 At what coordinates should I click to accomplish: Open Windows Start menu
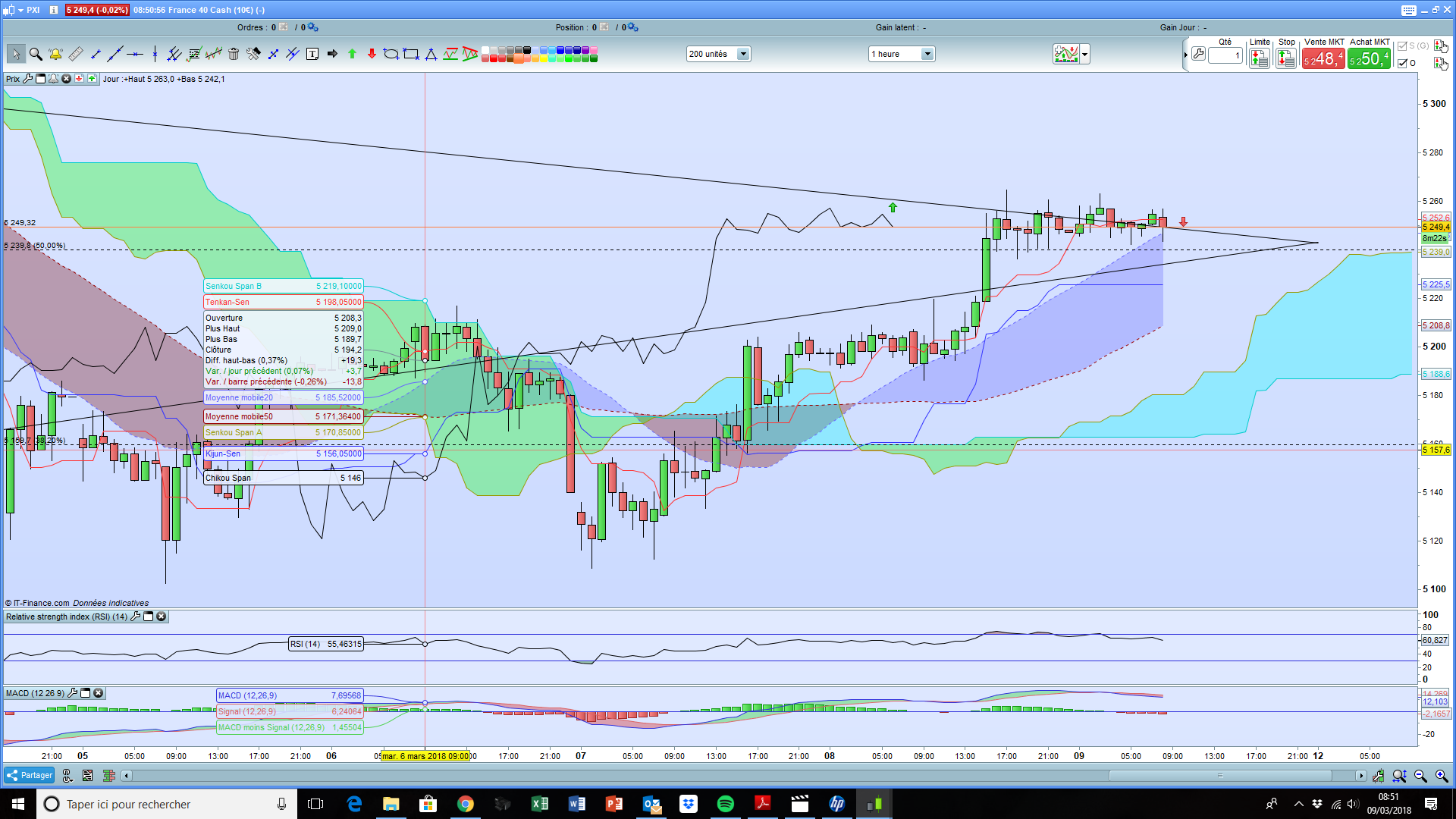click(18, 804)
